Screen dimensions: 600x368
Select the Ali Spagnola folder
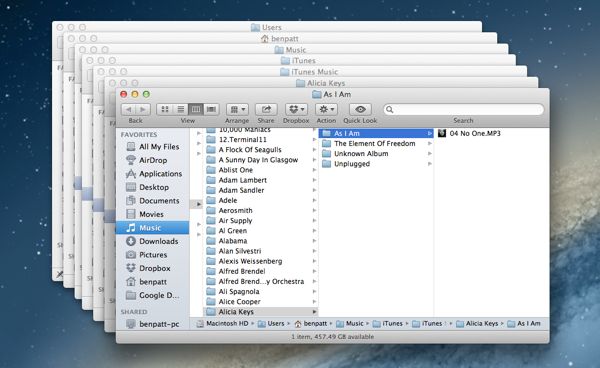coord(260,291)
